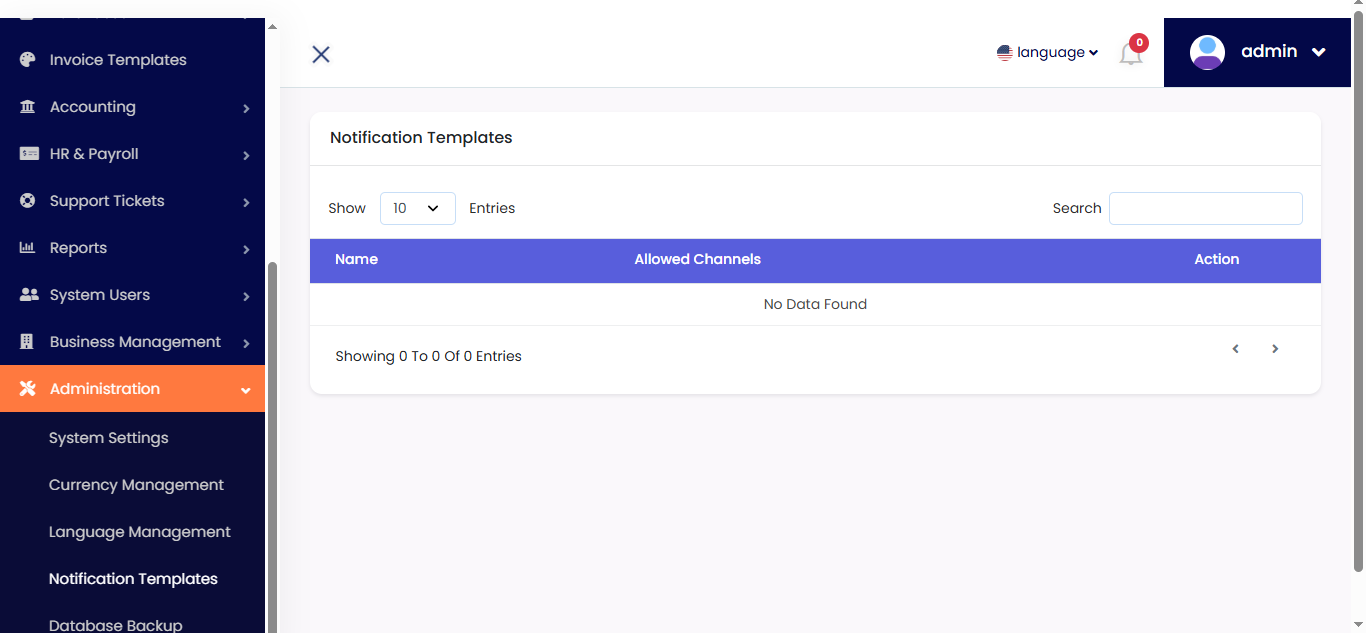Screen dimensions: 1366x633
Task: Click the US flag language icon
Action: click(x=1005, y=53)
